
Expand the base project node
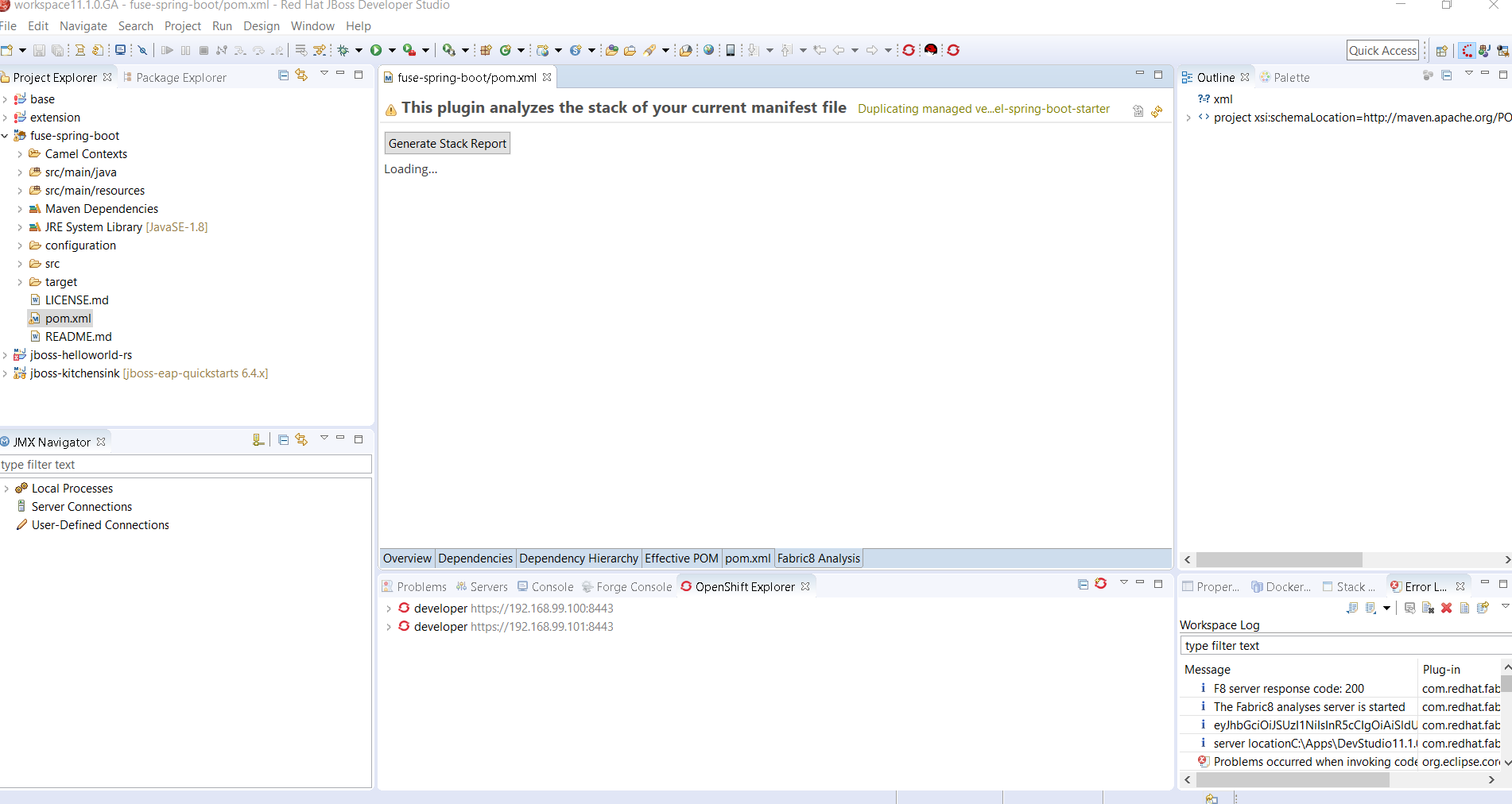pyautogui.click(x=6, y=99)
